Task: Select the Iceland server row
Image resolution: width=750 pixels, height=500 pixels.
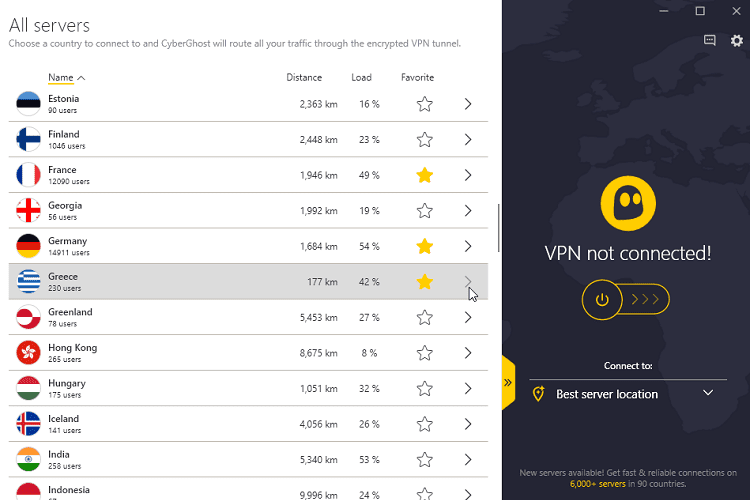Action: pos(200,424)
